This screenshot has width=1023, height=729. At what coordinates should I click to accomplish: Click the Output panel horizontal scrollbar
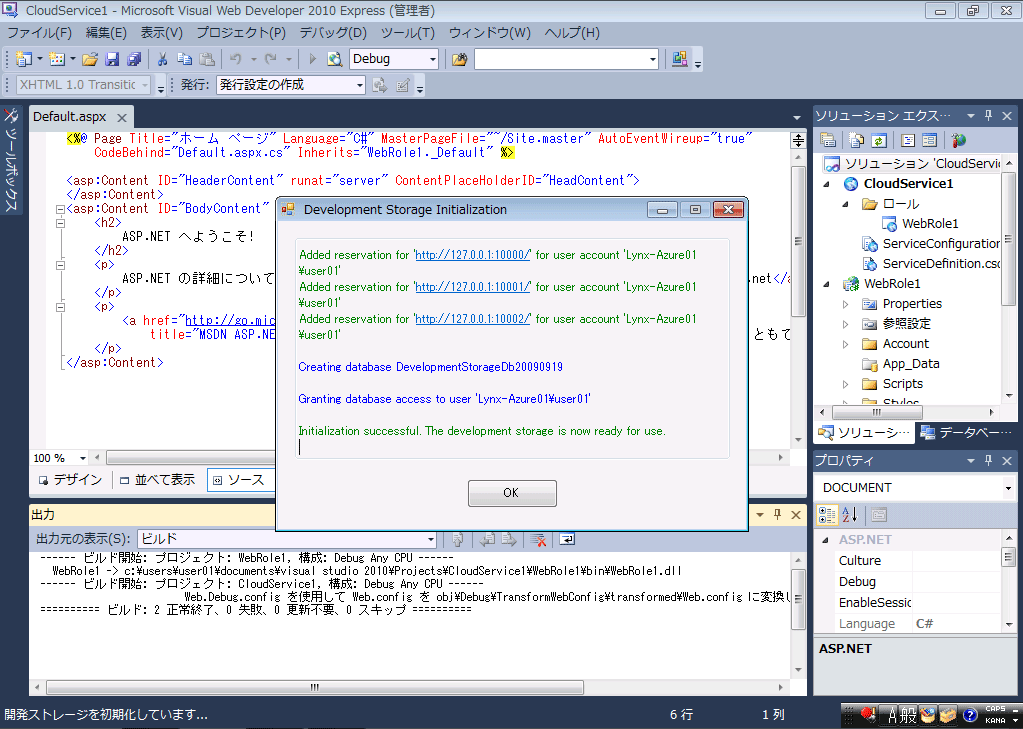(315, 687)
